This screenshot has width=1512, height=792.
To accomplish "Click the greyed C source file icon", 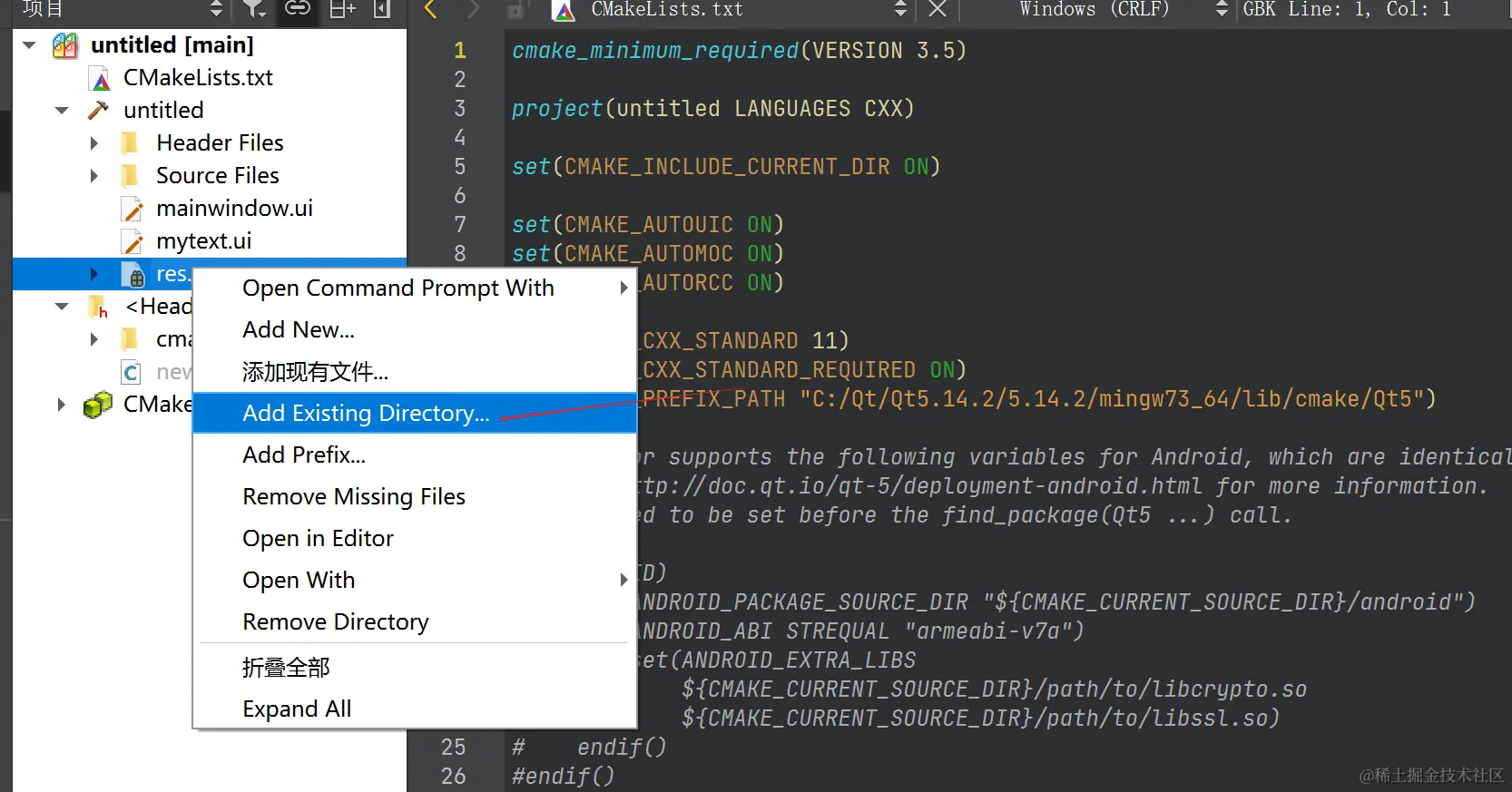I will [132, 372].
